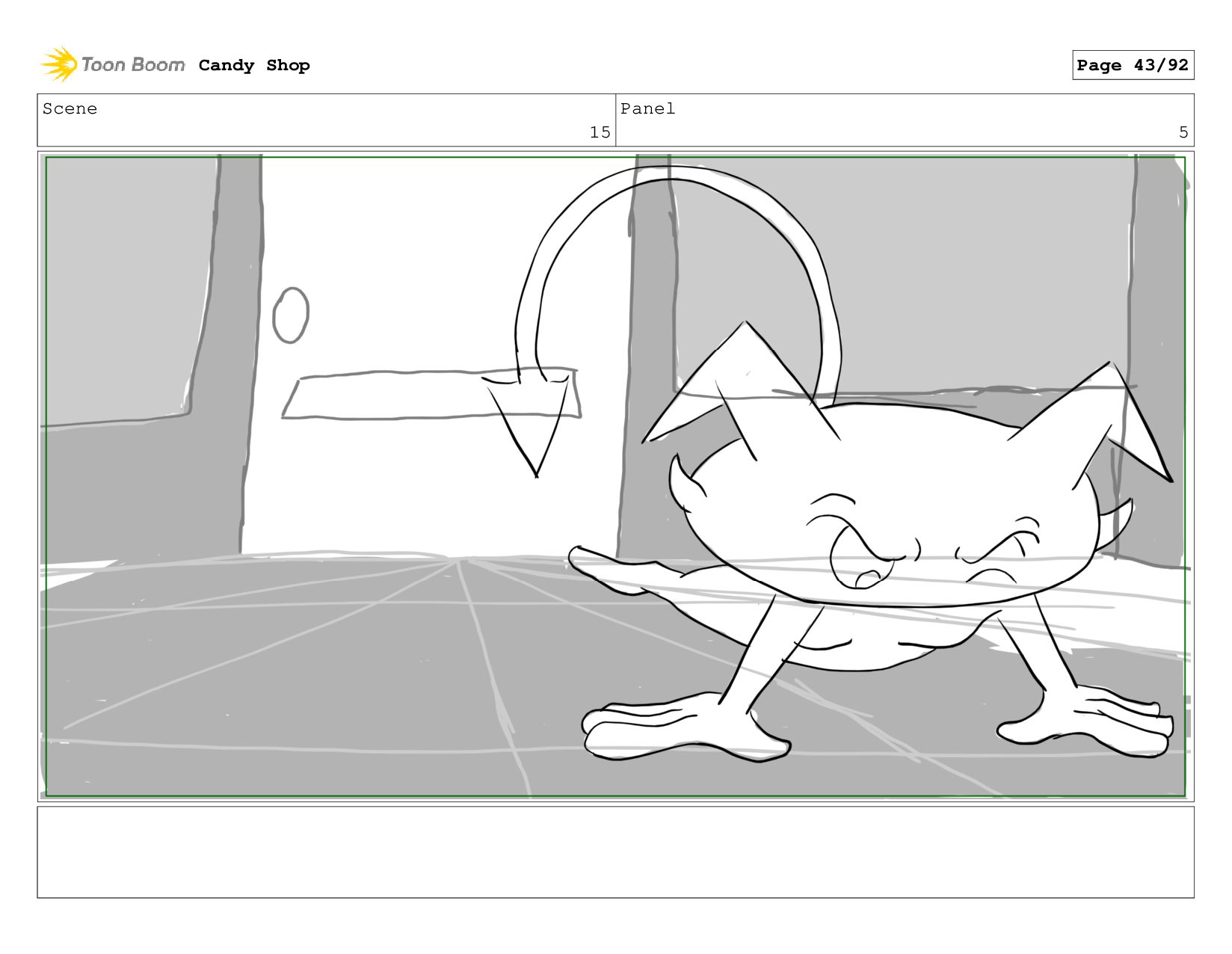Select the scene number 15
1232x954 pixels.
[x=600, y=132]
